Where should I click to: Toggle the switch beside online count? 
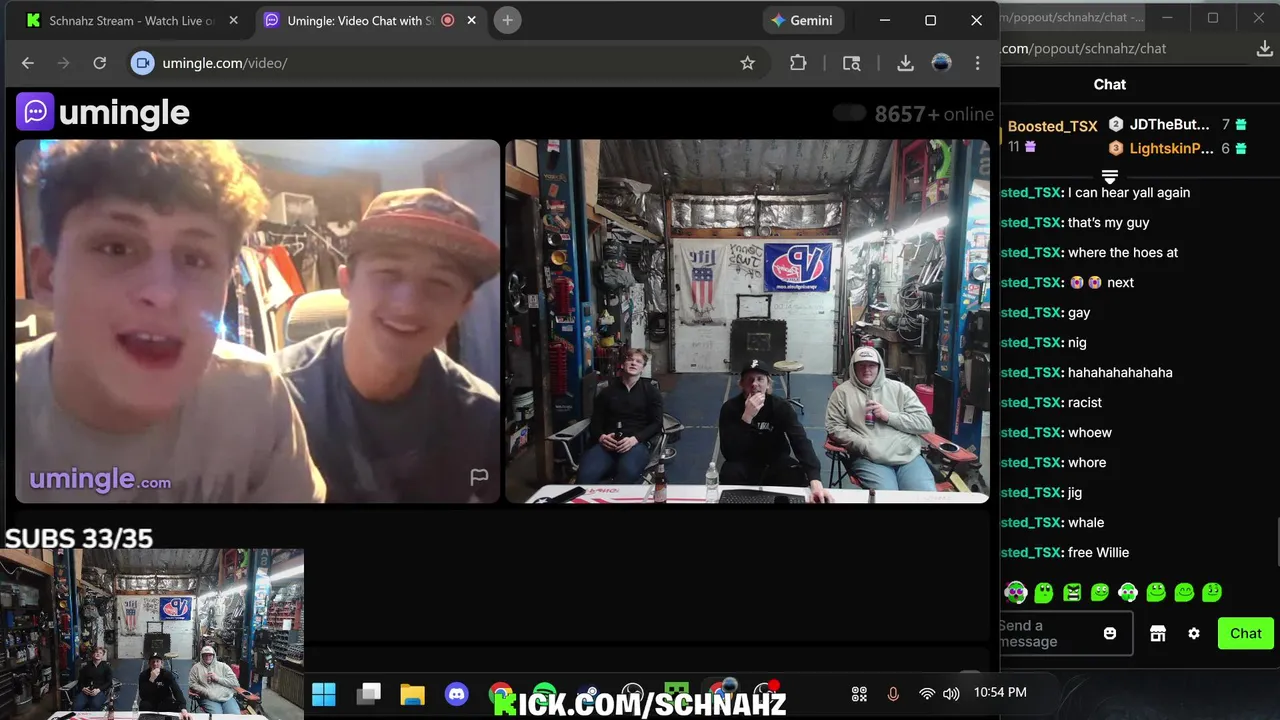coord(849,113)
